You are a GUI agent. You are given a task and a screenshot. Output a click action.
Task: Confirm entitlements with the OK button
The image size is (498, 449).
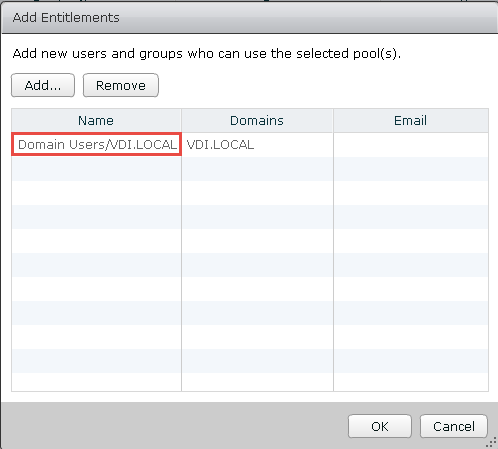tap(380, 426)
